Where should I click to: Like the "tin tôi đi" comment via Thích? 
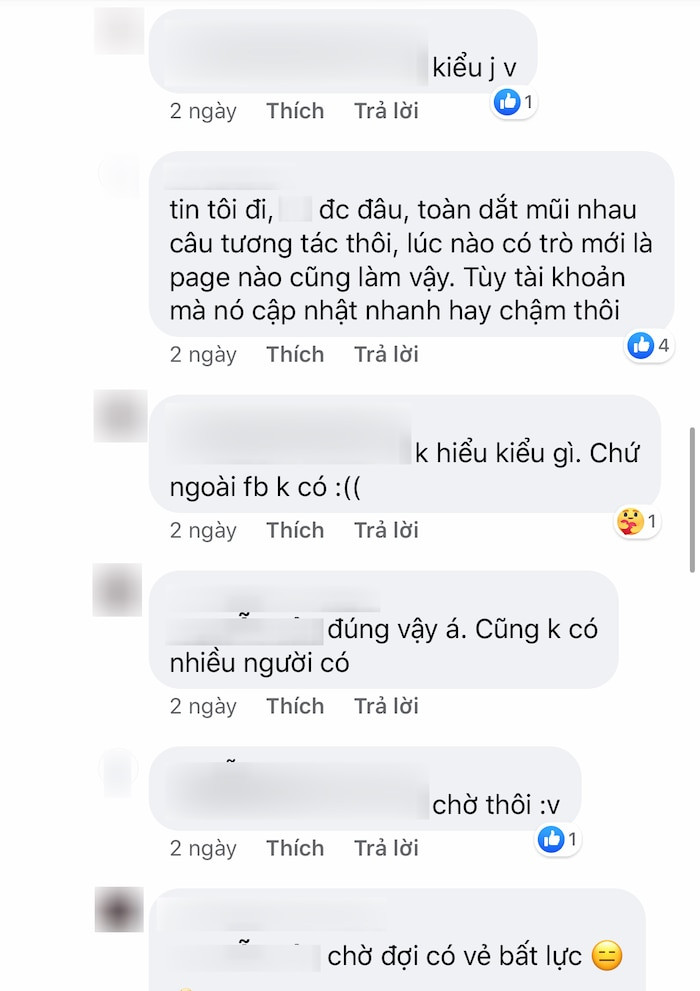pos(295,355)
